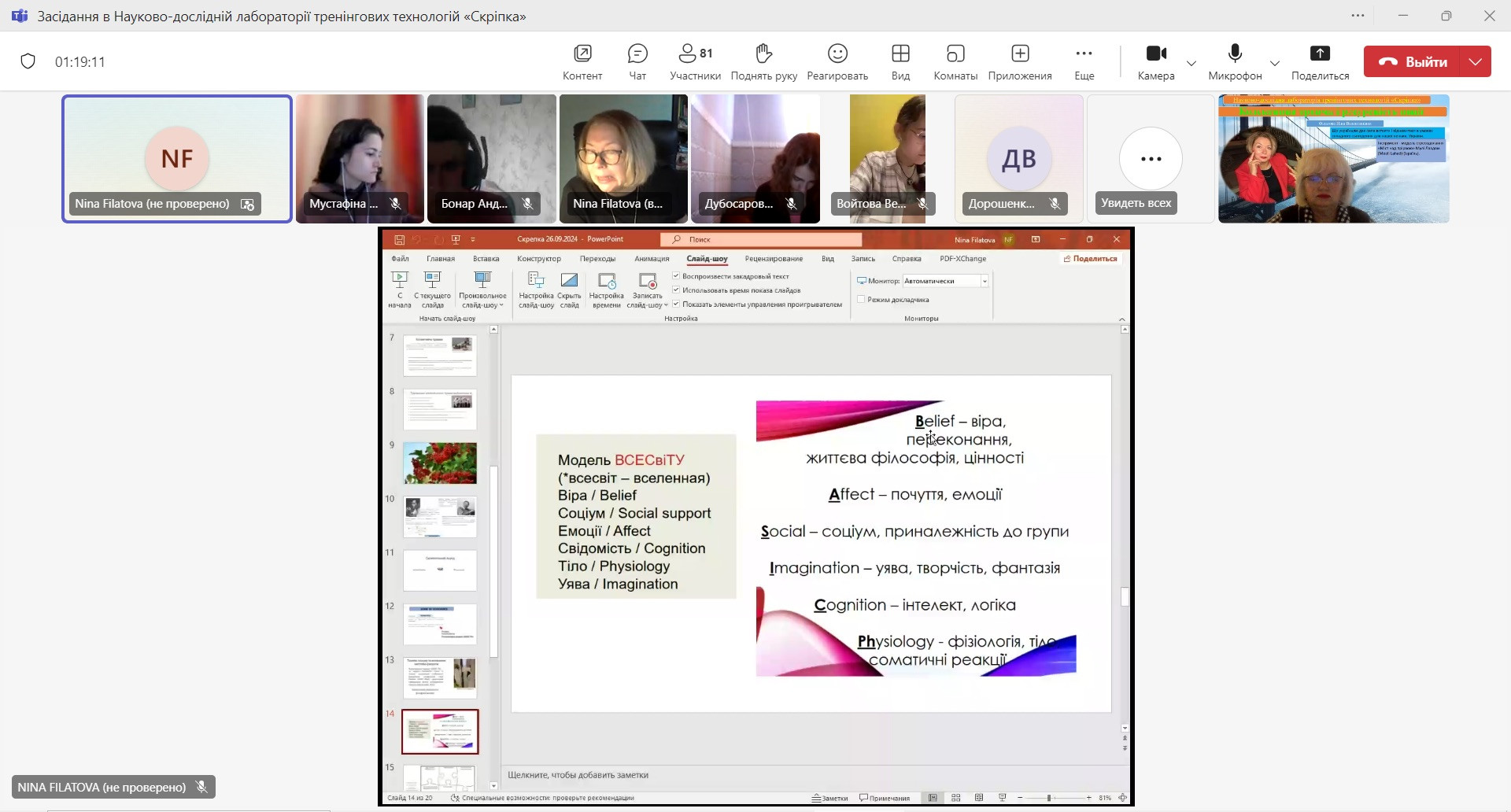This screenshot has width=1511, height=812.
Task: Expand the camera options arrow
Action: 1191,63
